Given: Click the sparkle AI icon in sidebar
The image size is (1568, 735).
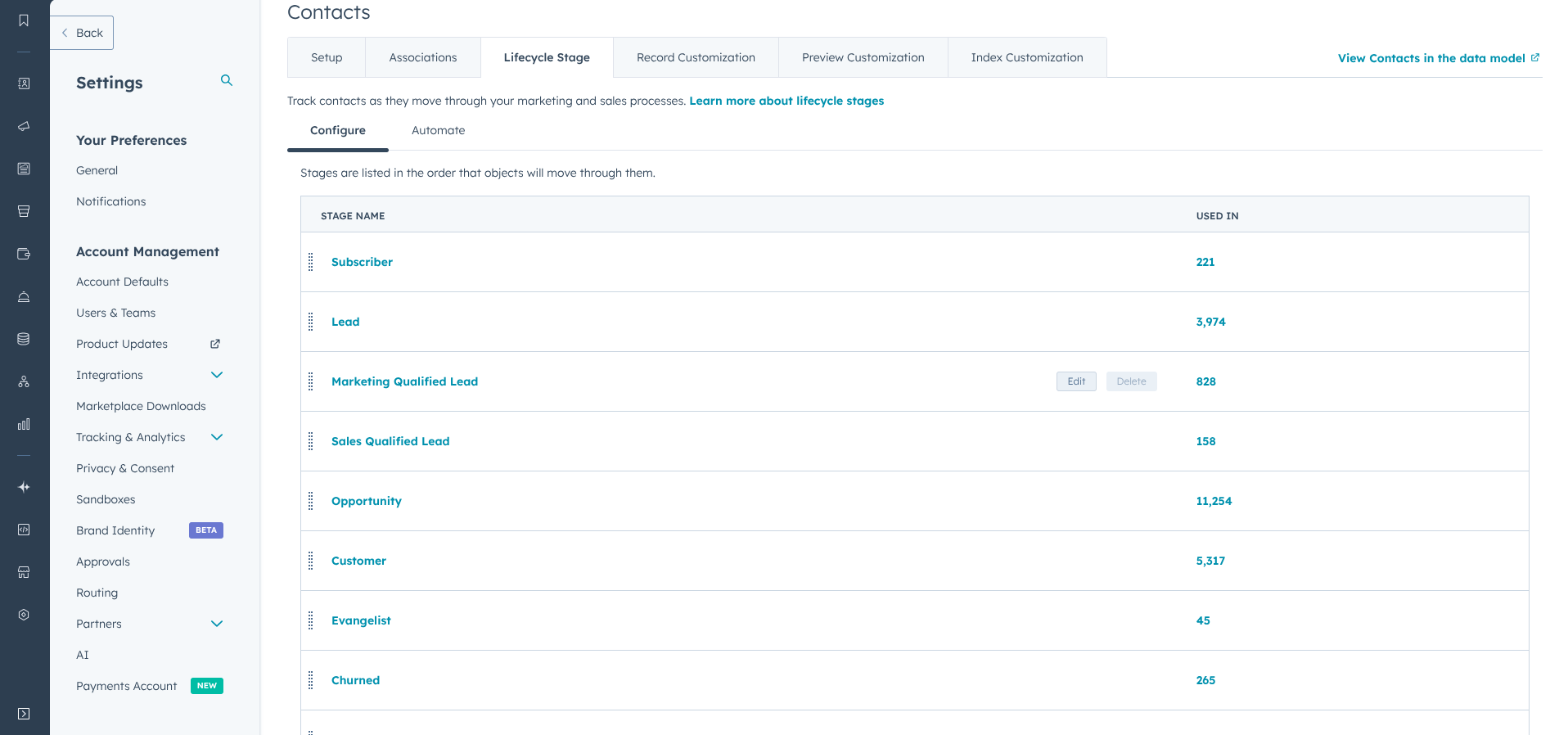Looking at the screenshot, I should (x=24, y=487).
